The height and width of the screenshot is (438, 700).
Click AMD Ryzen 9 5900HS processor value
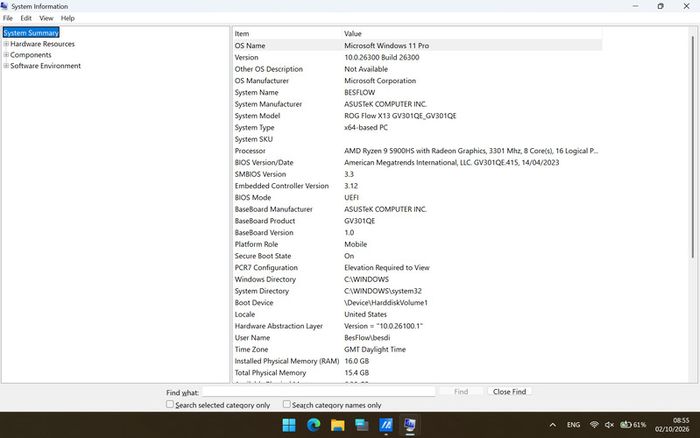coord(471,151)
